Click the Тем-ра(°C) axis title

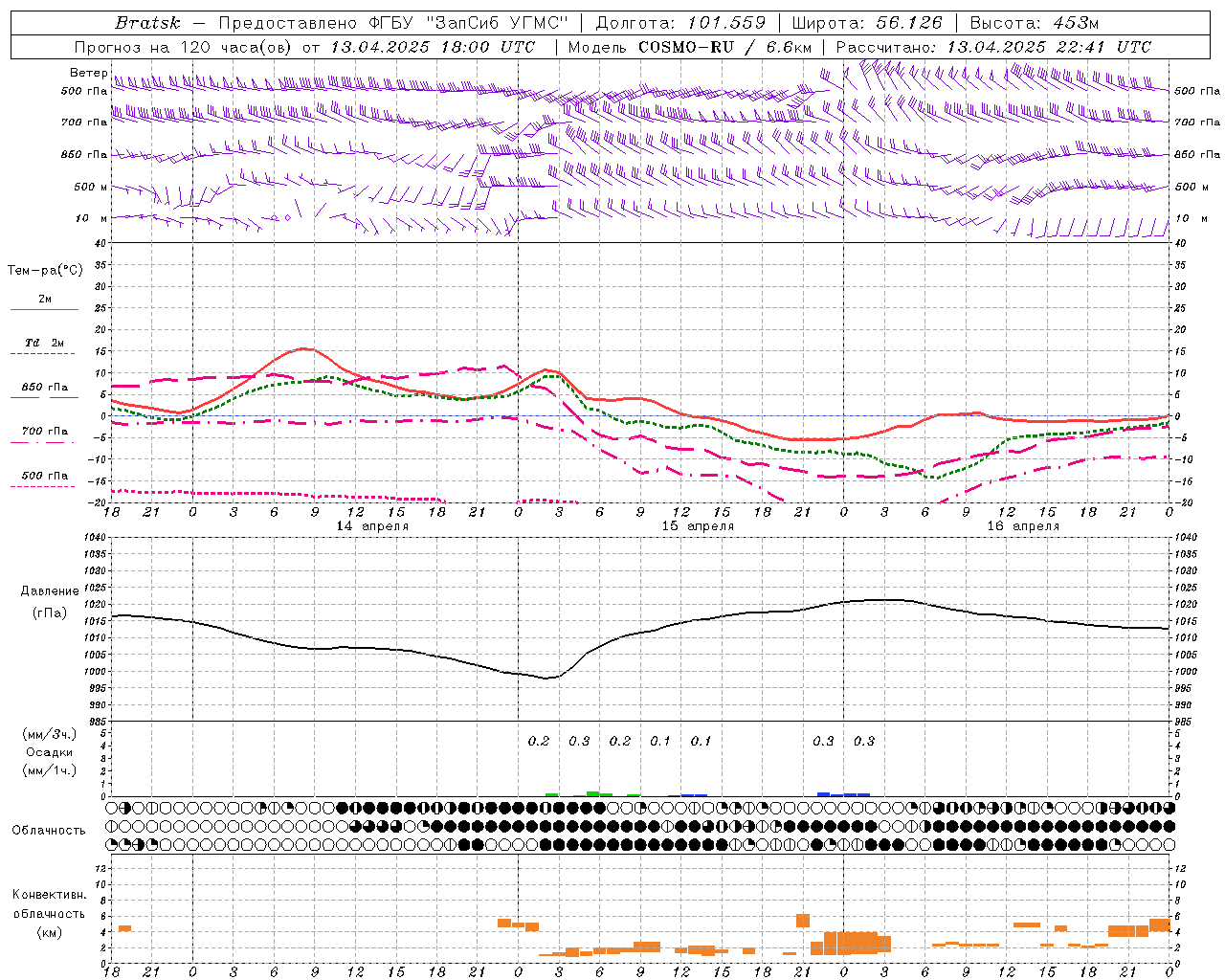tap(45, 271)
